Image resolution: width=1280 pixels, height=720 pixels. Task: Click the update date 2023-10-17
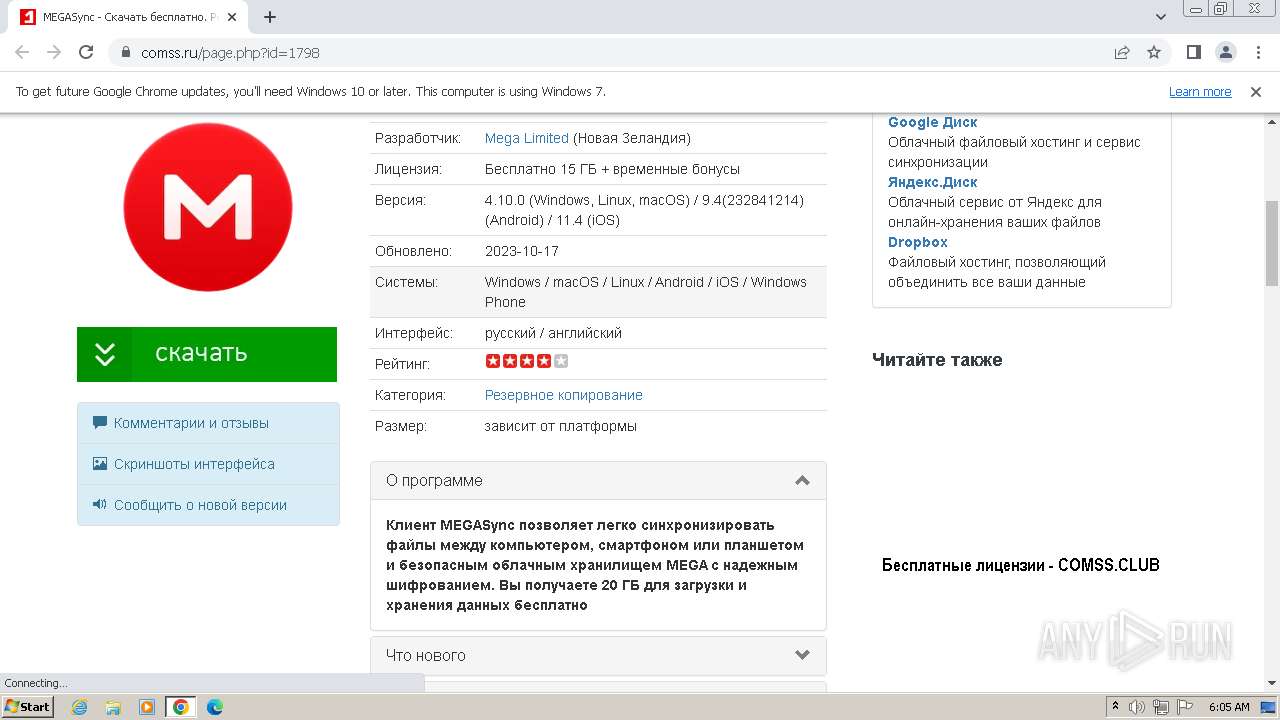(x=522, y=251)
